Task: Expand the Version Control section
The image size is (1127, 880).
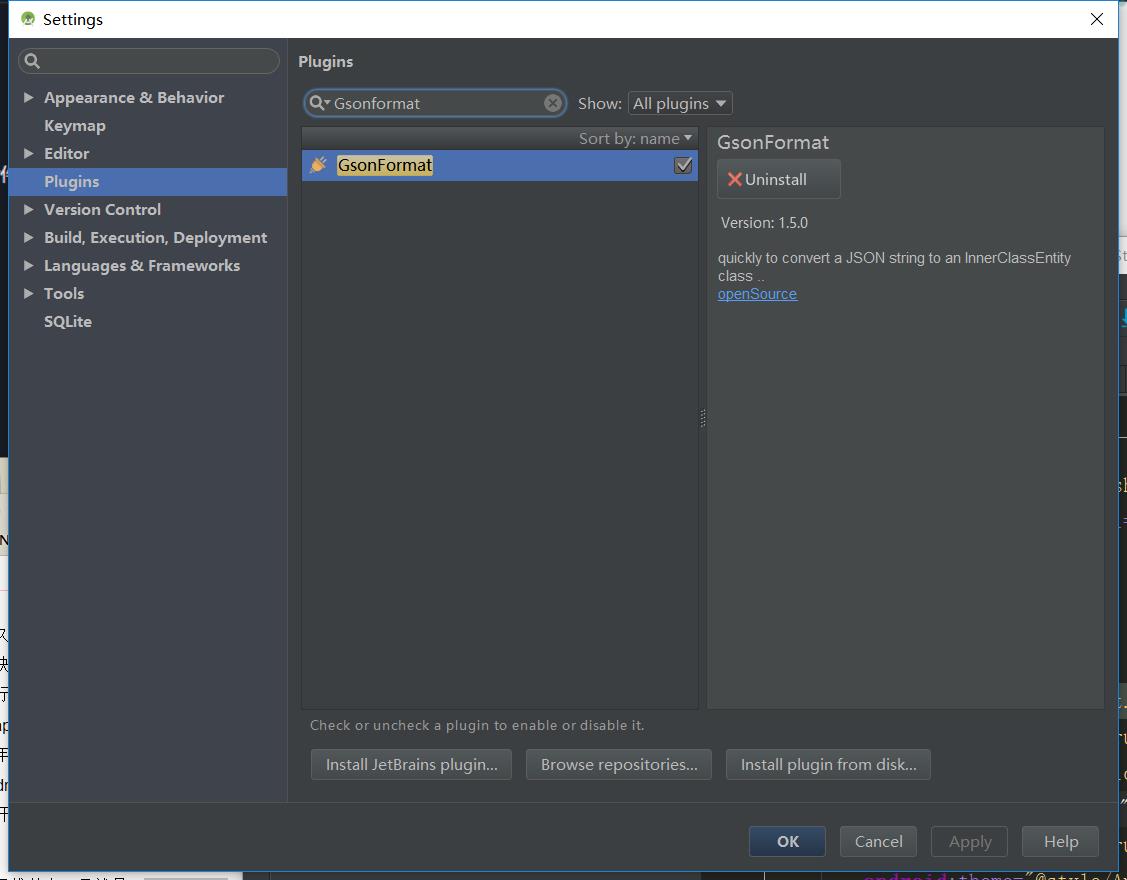Action: tap(29, 209)
